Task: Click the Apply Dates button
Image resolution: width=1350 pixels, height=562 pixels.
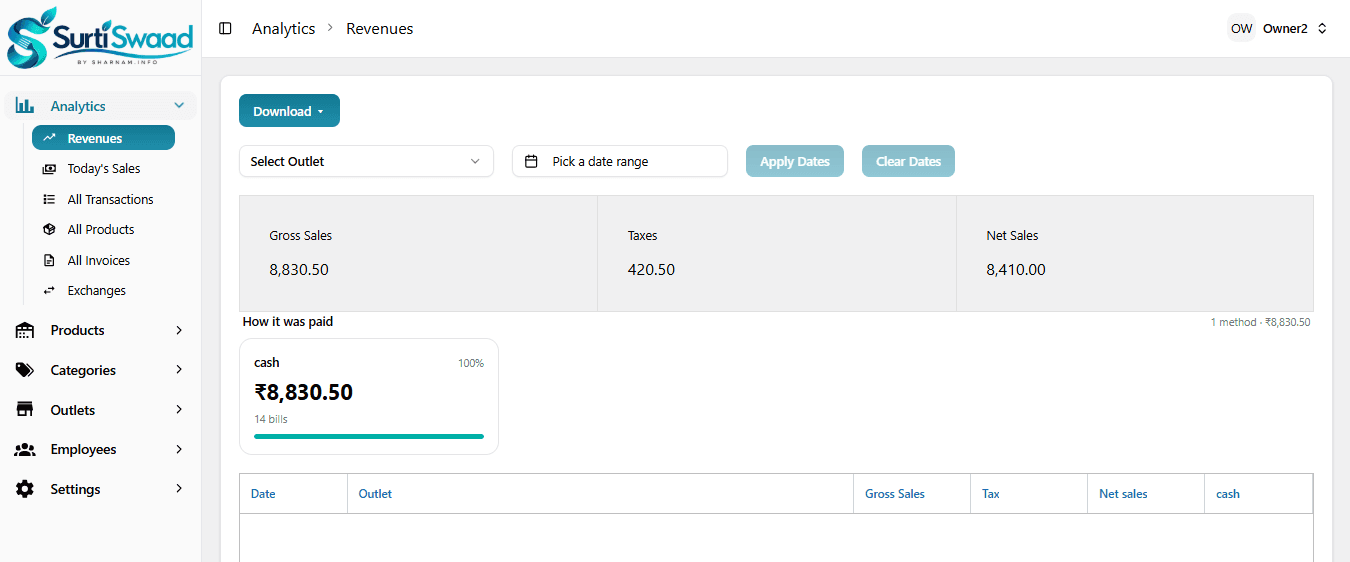Action: tap(795, 161)
